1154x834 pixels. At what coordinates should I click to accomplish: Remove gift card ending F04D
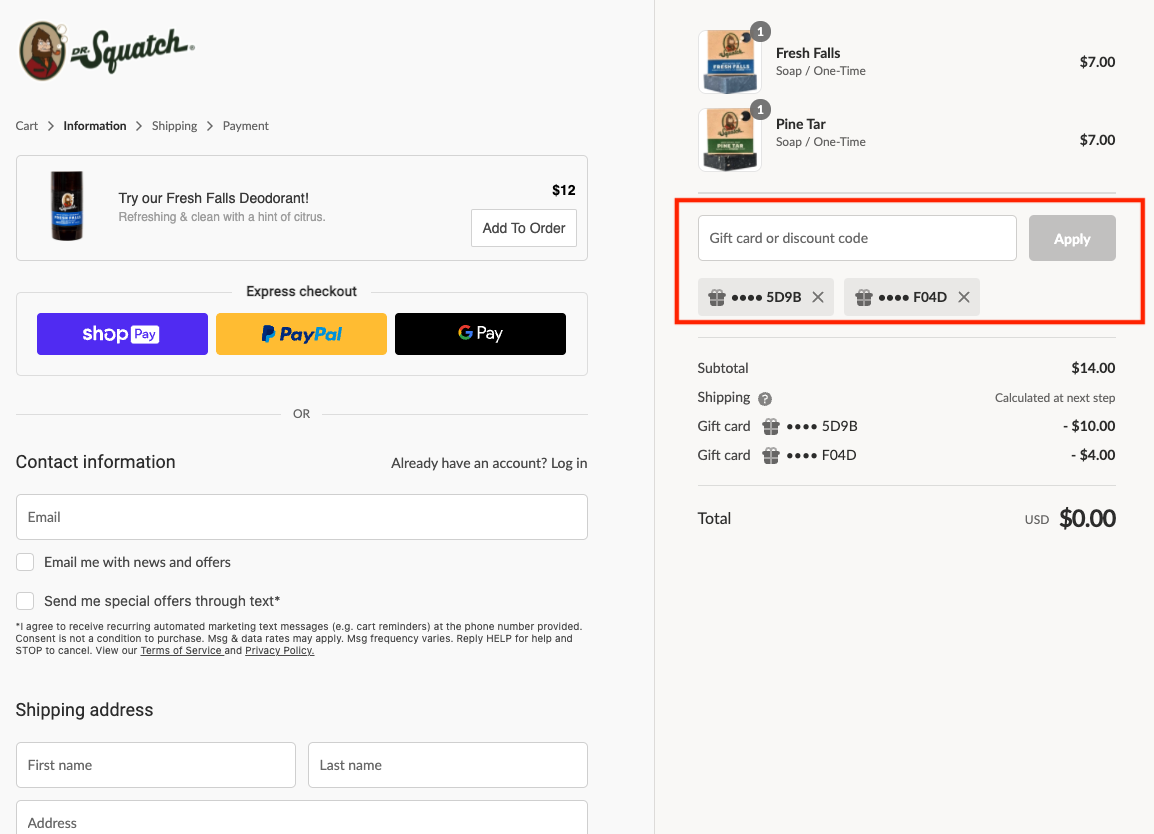click(x=963, y=297)
